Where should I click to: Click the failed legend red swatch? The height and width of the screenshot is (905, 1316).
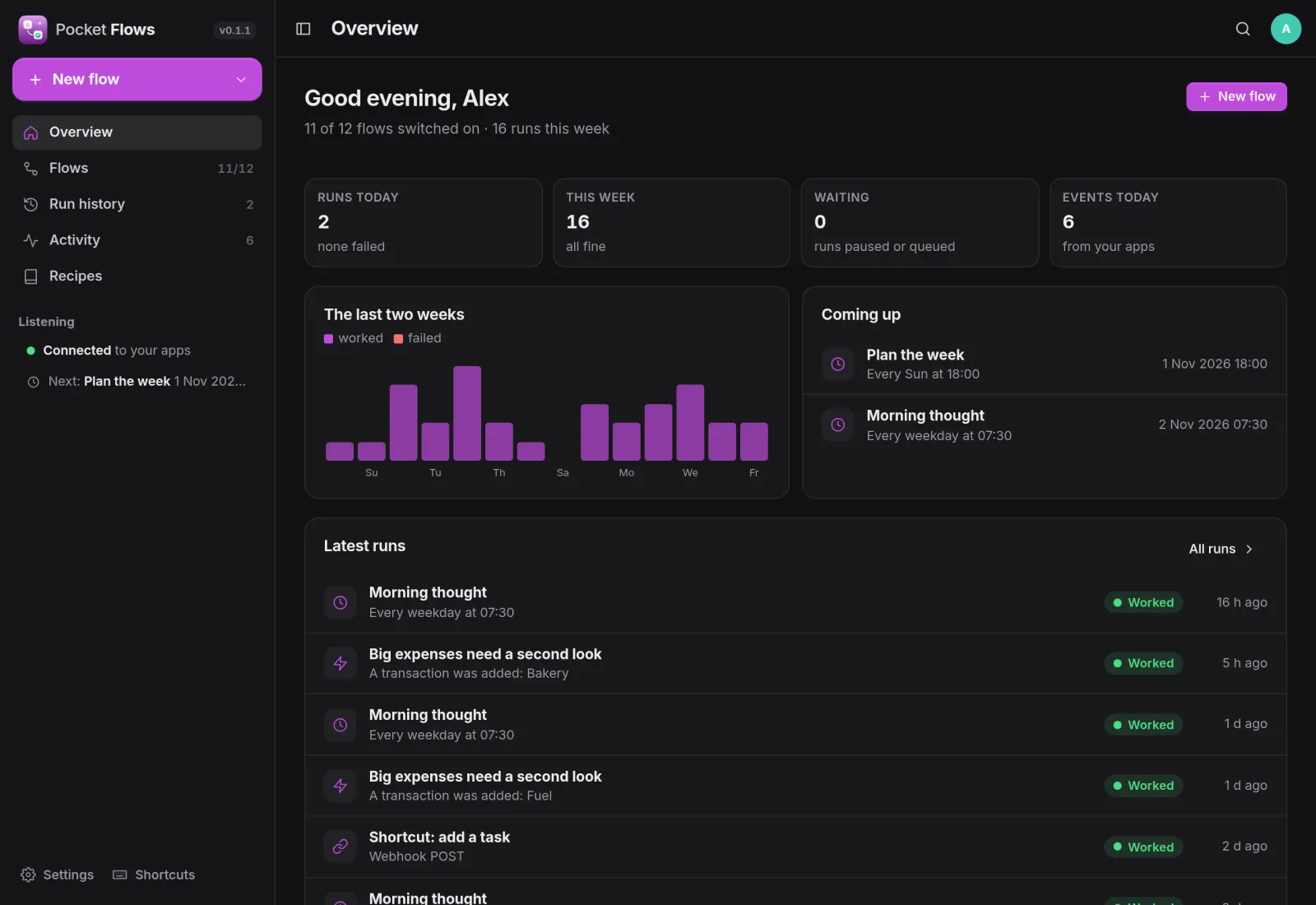[x=398, y=339]
